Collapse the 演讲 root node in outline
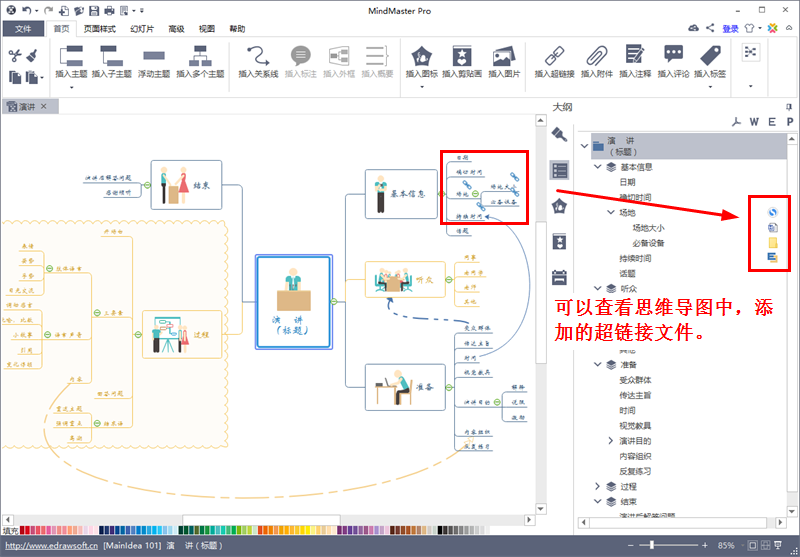Screen dimensions: 800x557 (x=584, y=146)
